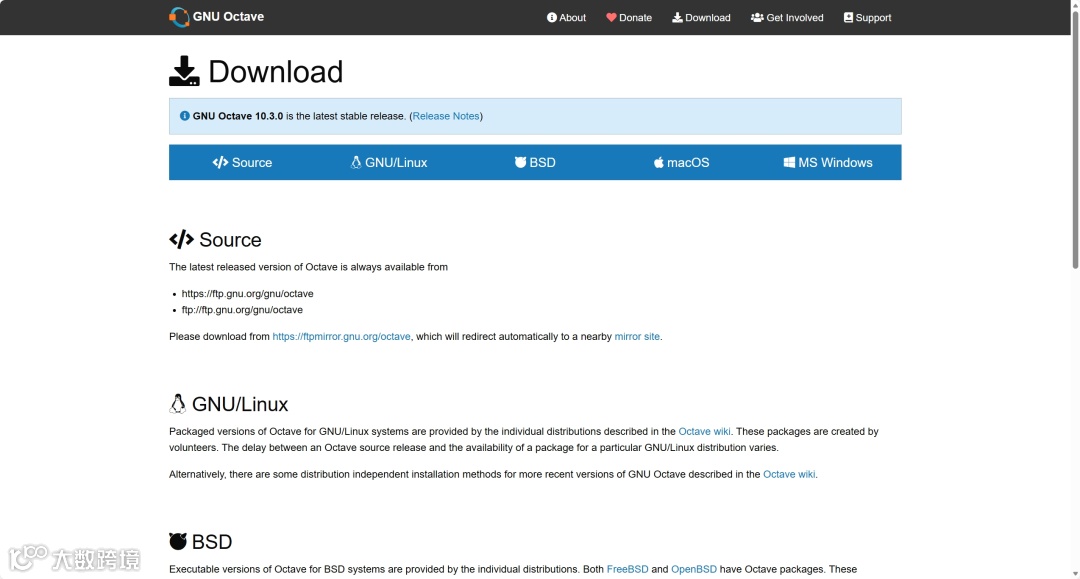Click the scrollbar down arrow
1080x579 pixels.
[1075, 573]
